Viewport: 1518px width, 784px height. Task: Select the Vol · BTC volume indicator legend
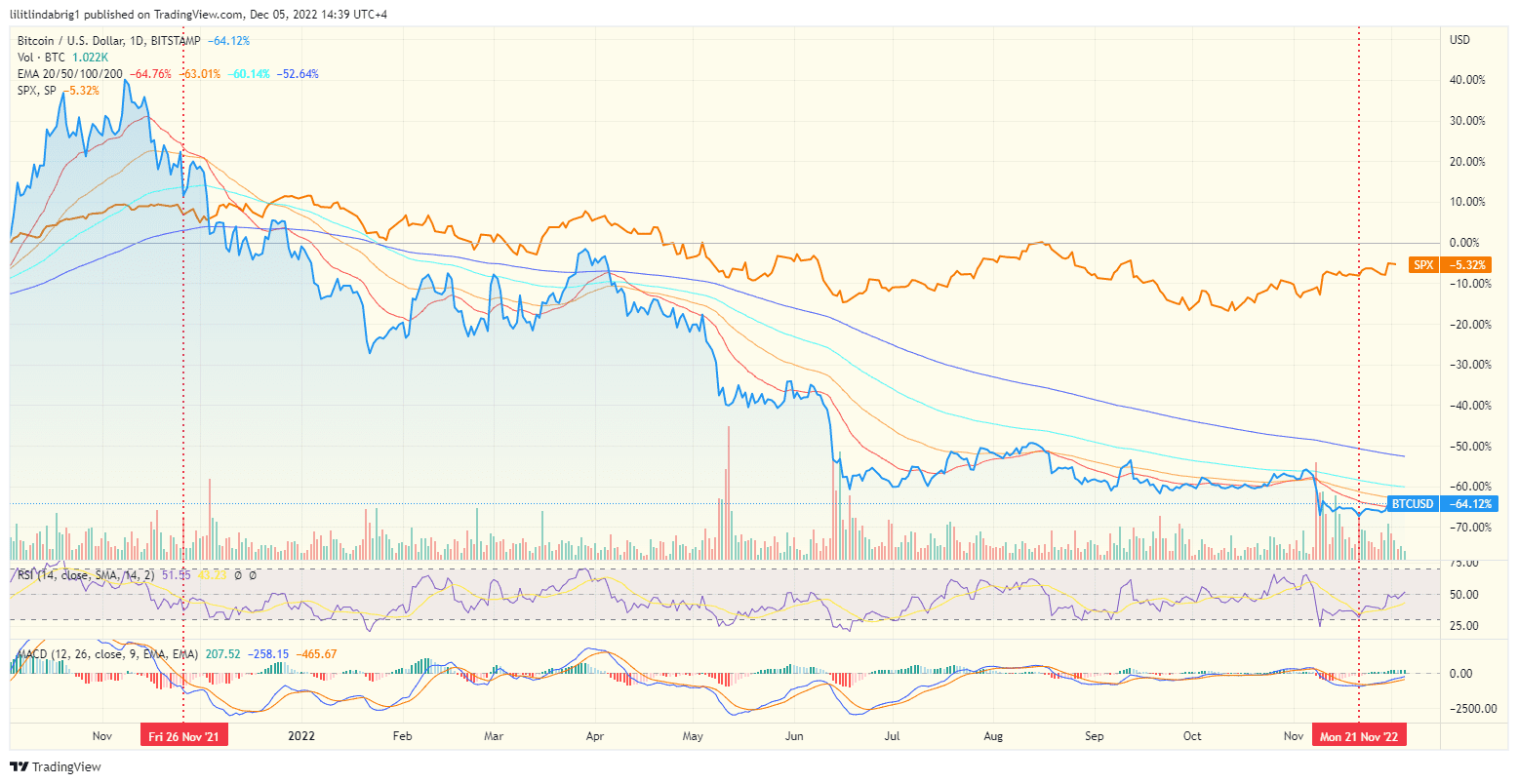(x=39, y=58)
